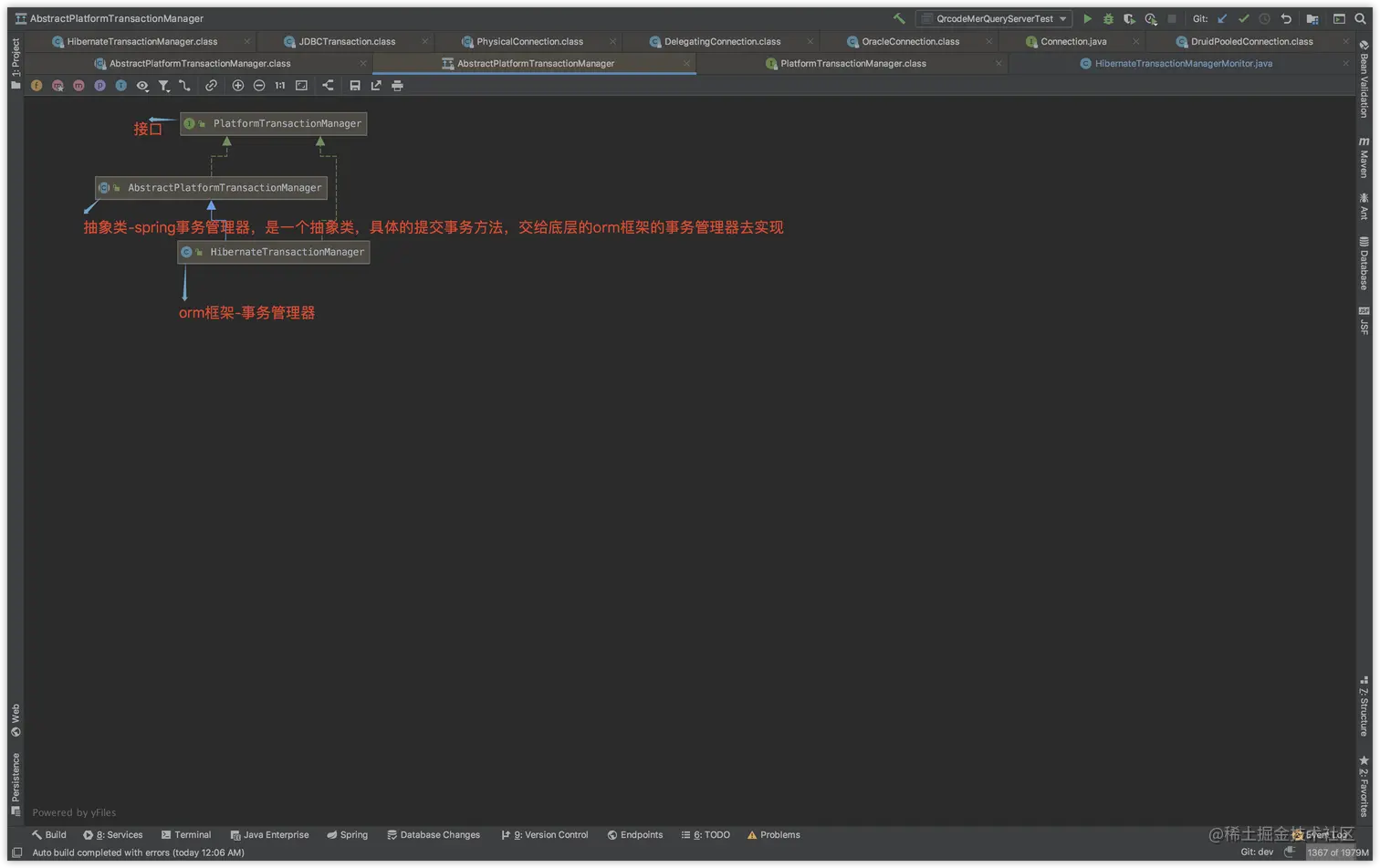Switch to PlatformTransactionManager.class tab
The width and height of the screenshot is (1380, 868).
pyautogui.click(x=852, y=63)
